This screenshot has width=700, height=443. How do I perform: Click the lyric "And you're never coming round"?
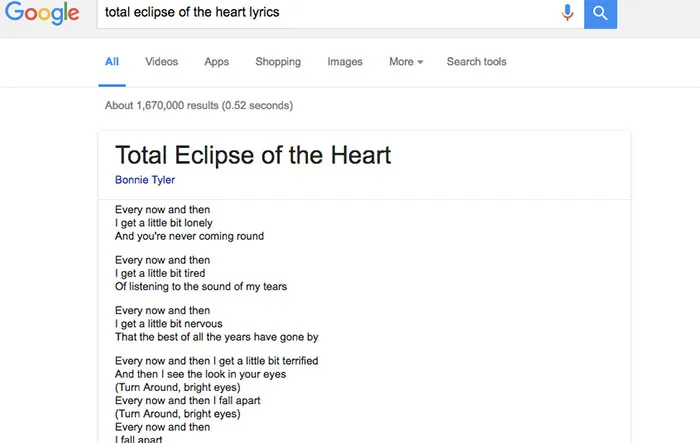[x=189, y=237]
